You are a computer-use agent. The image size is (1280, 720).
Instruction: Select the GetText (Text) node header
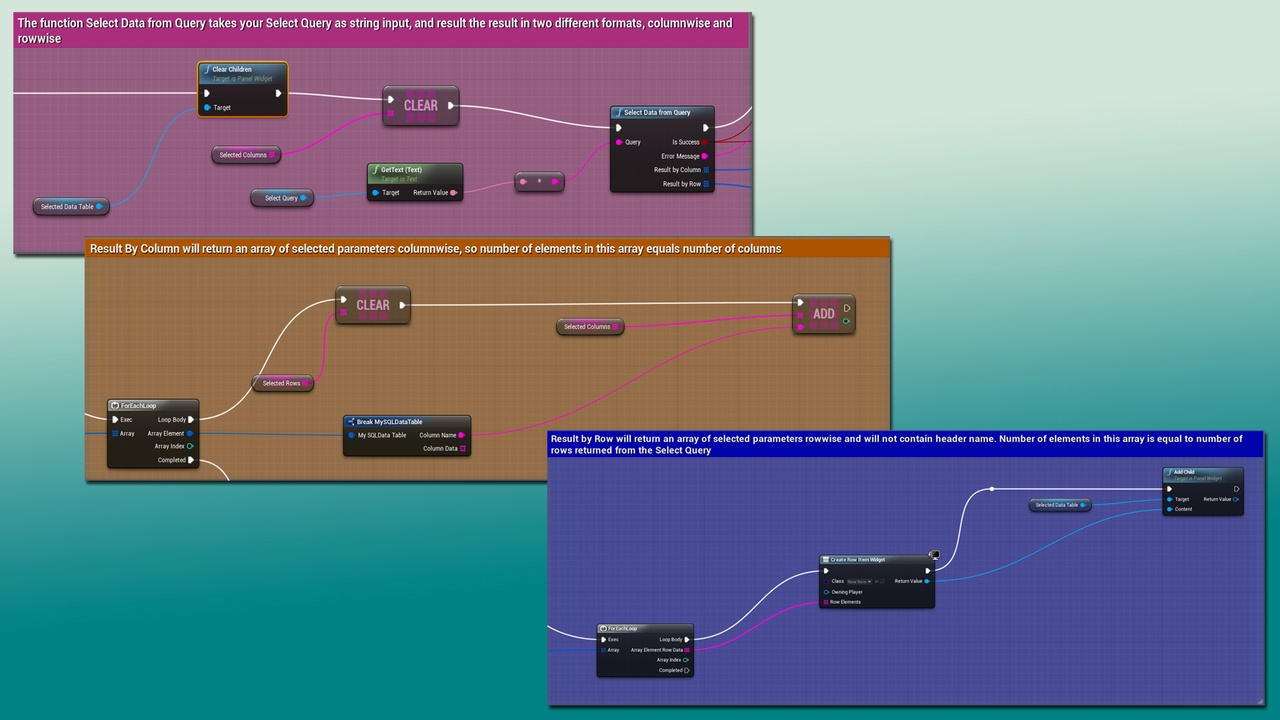click(x=415, y=173)
